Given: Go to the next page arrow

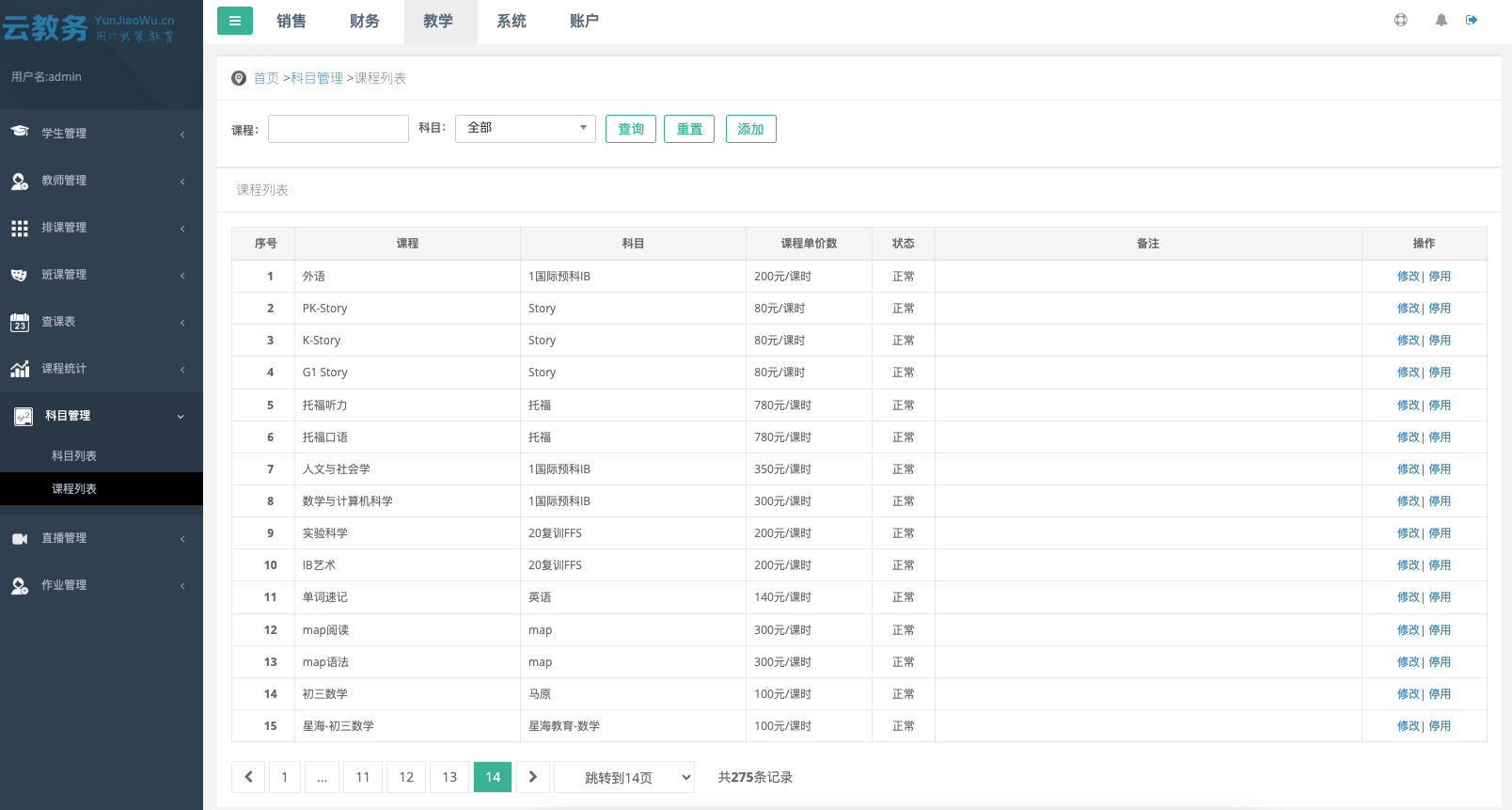Looking at the screenshot, I should 533,777.
